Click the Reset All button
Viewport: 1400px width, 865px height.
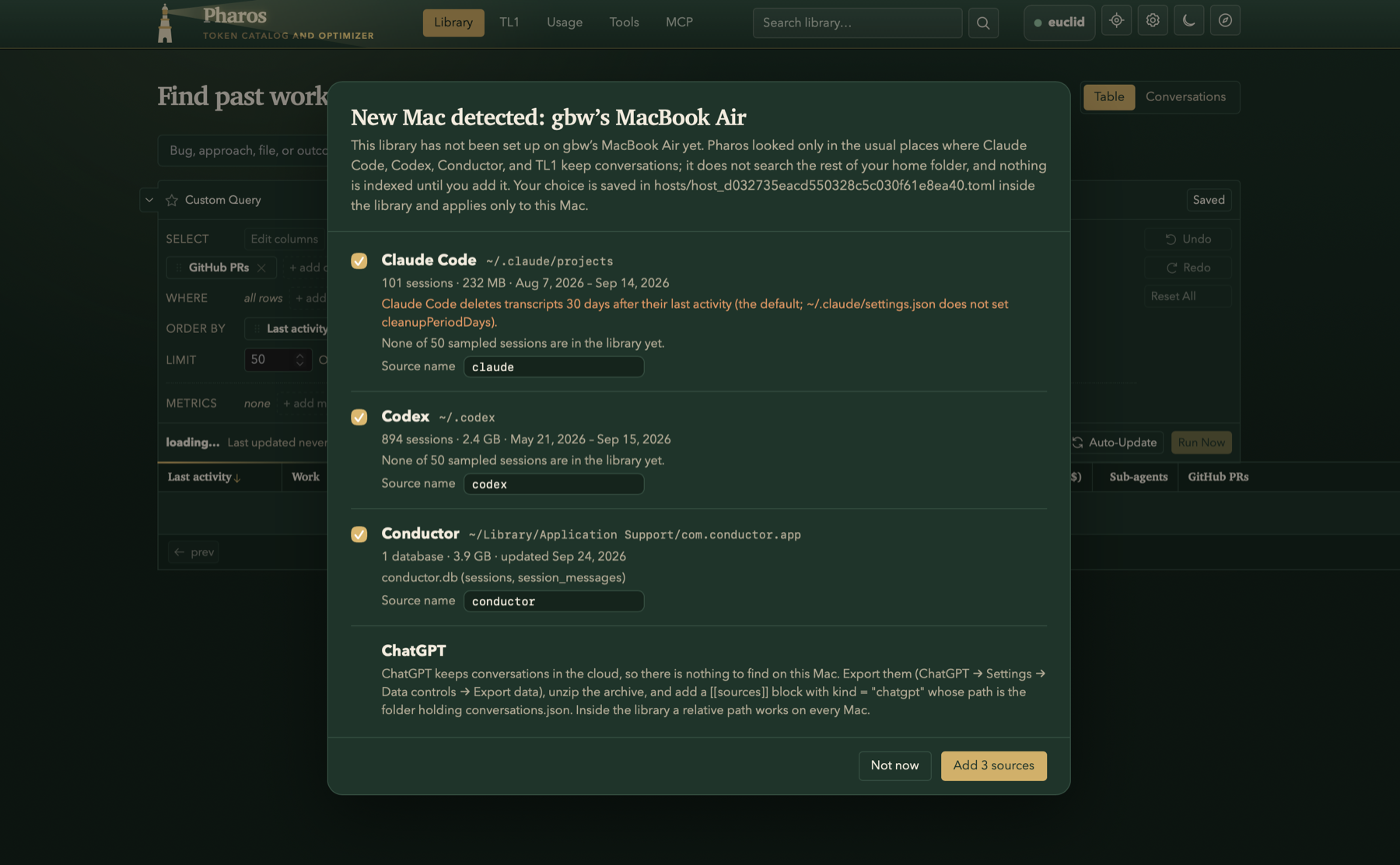coord(1188,296)
